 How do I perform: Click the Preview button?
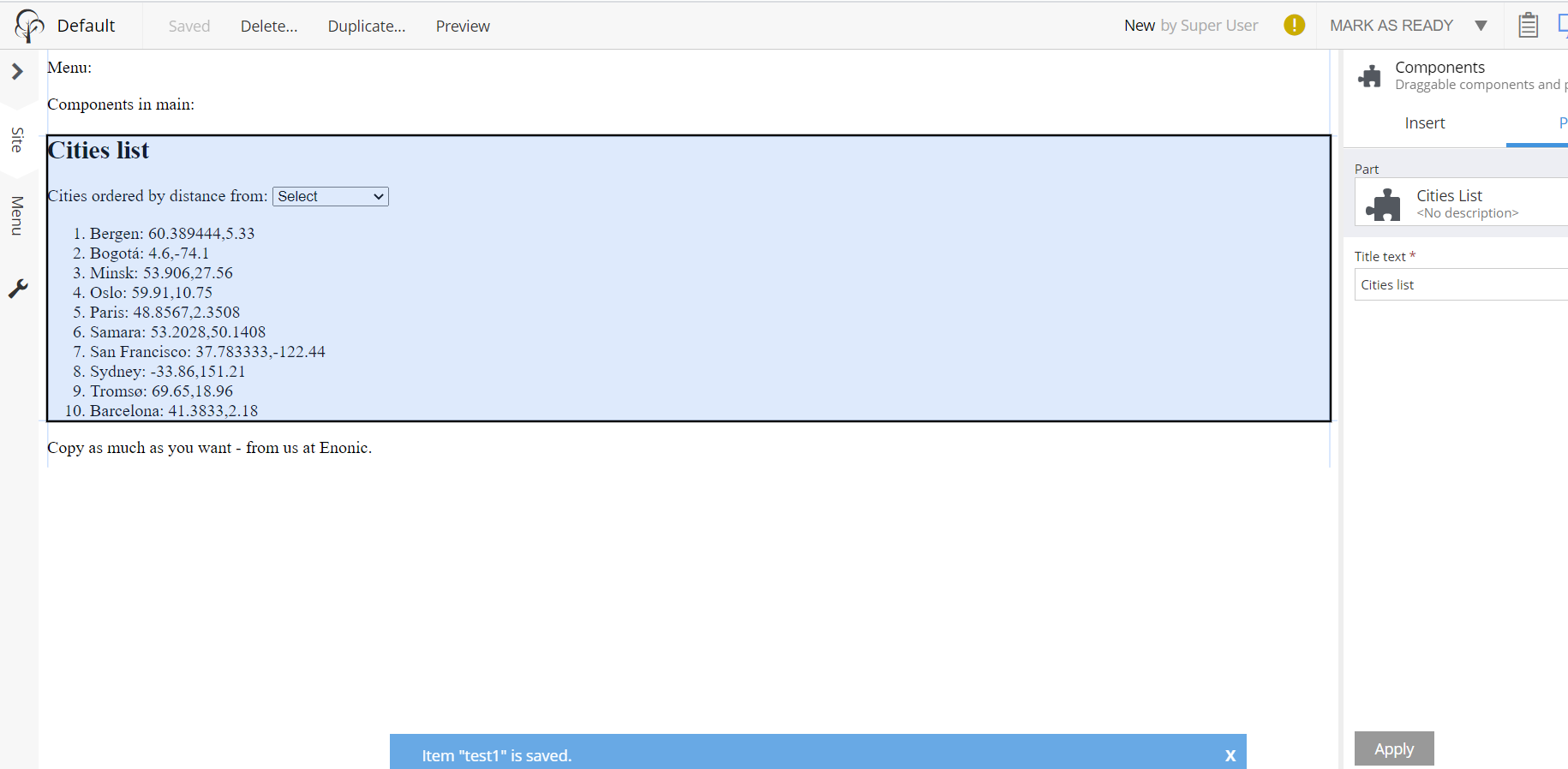click(463, 27)
